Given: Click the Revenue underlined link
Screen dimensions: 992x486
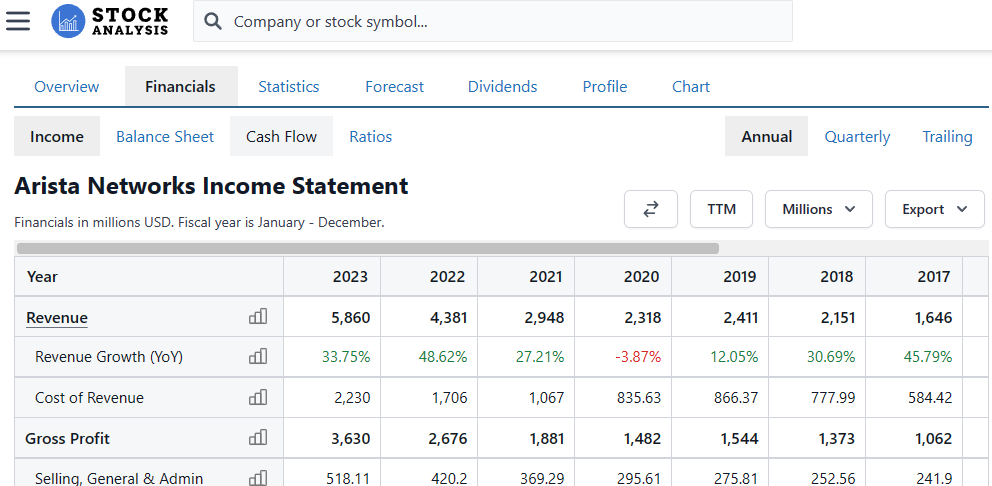Looking at the screenshot, I should (57, 317).
